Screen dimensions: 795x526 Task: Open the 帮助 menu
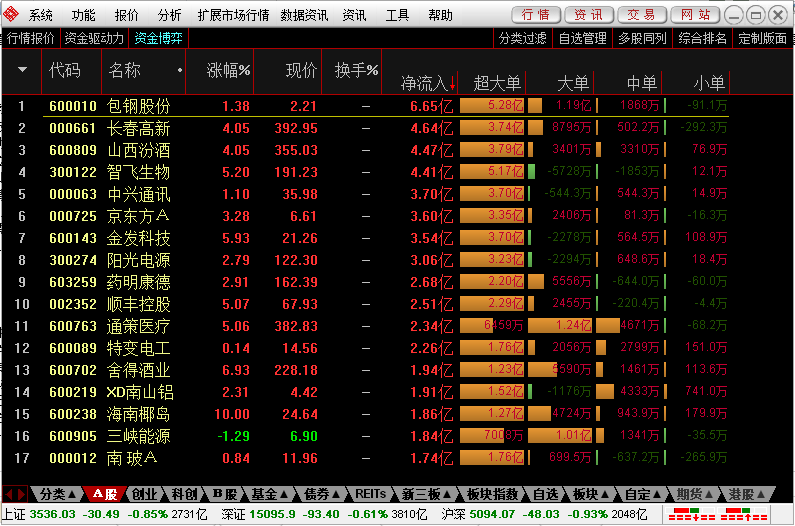[440, 15]
